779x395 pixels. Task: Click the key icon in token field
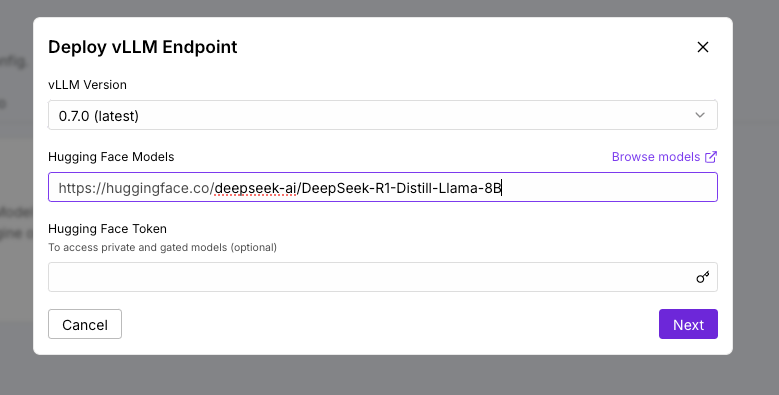click(702, 277)
